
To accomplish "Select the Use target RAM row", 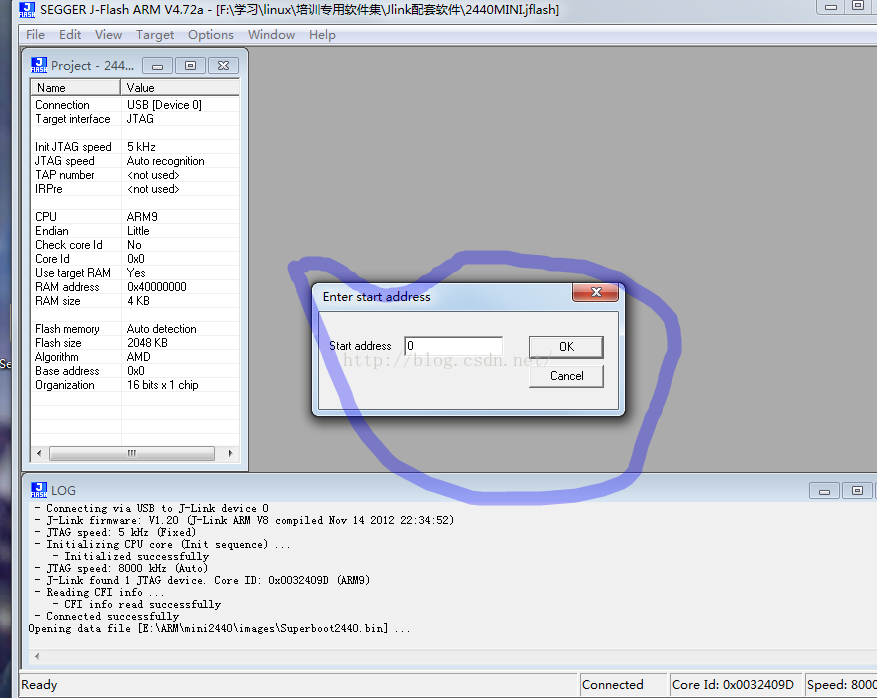I will pyautogui.click(x=135, y=272).
